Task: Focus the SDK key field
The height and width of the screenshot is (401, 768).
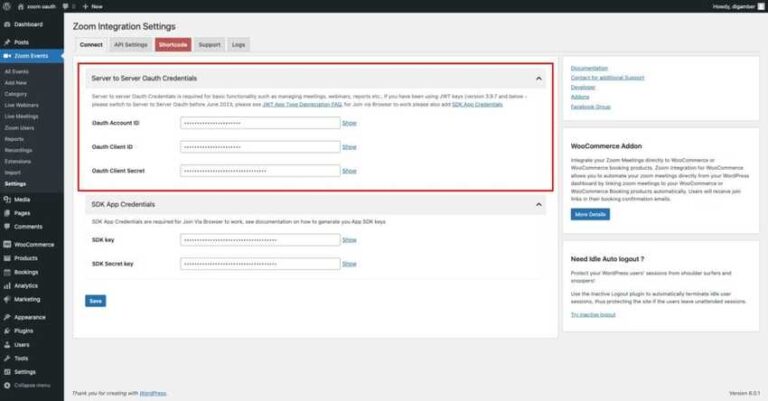Action: [x=260, y=240]
